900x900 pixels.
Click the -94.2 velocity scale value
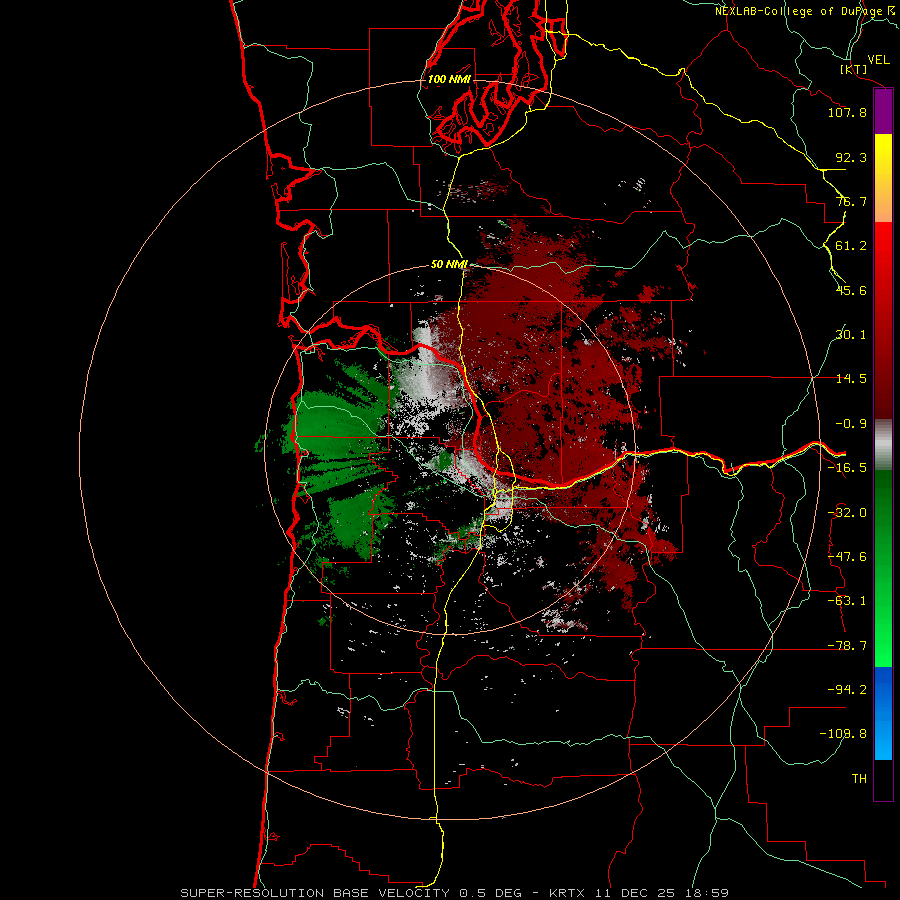coord(847,690)
